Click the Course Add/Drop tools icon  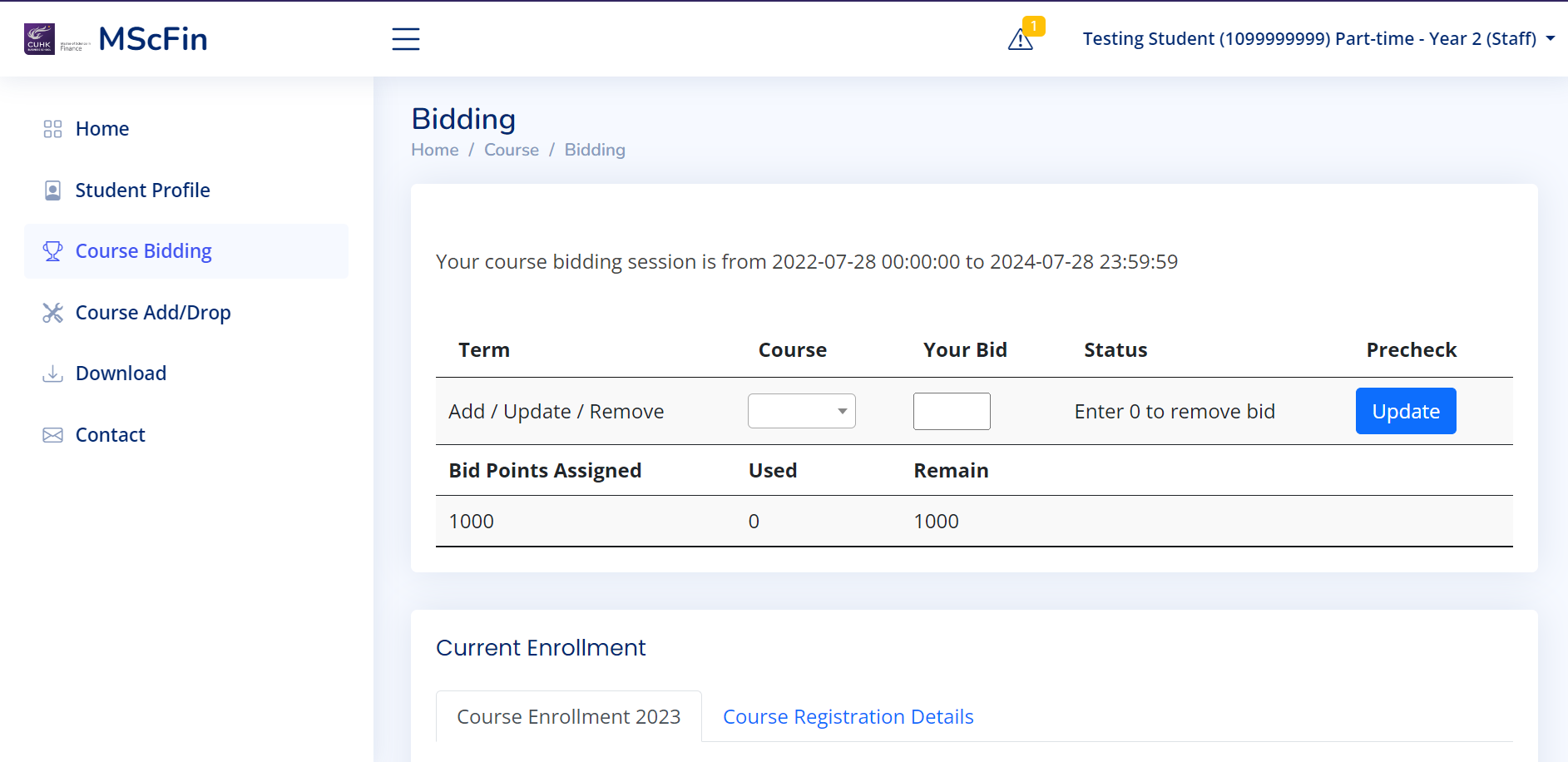[52, 313]
